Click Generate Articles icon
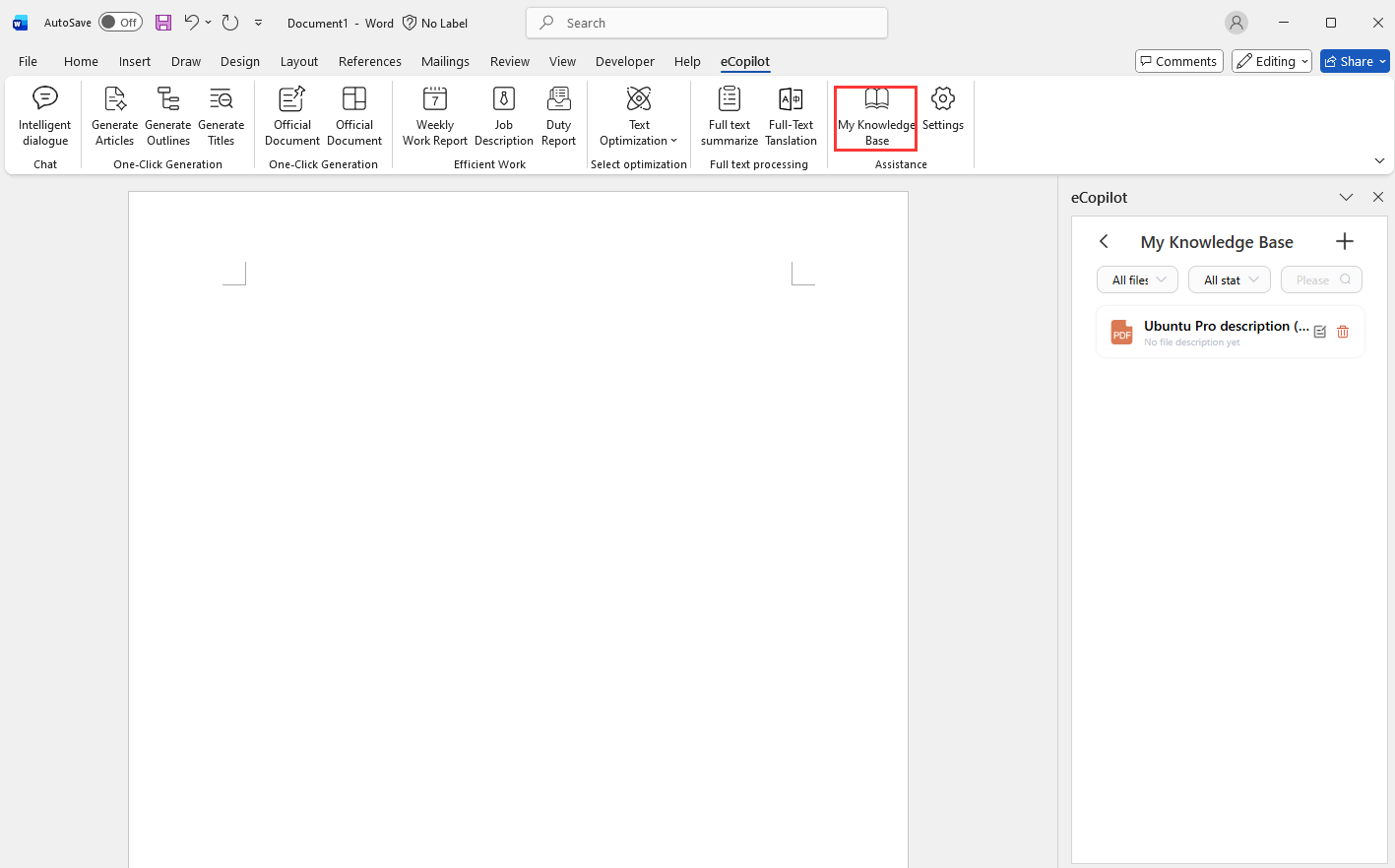 click(x=114, y=116)
